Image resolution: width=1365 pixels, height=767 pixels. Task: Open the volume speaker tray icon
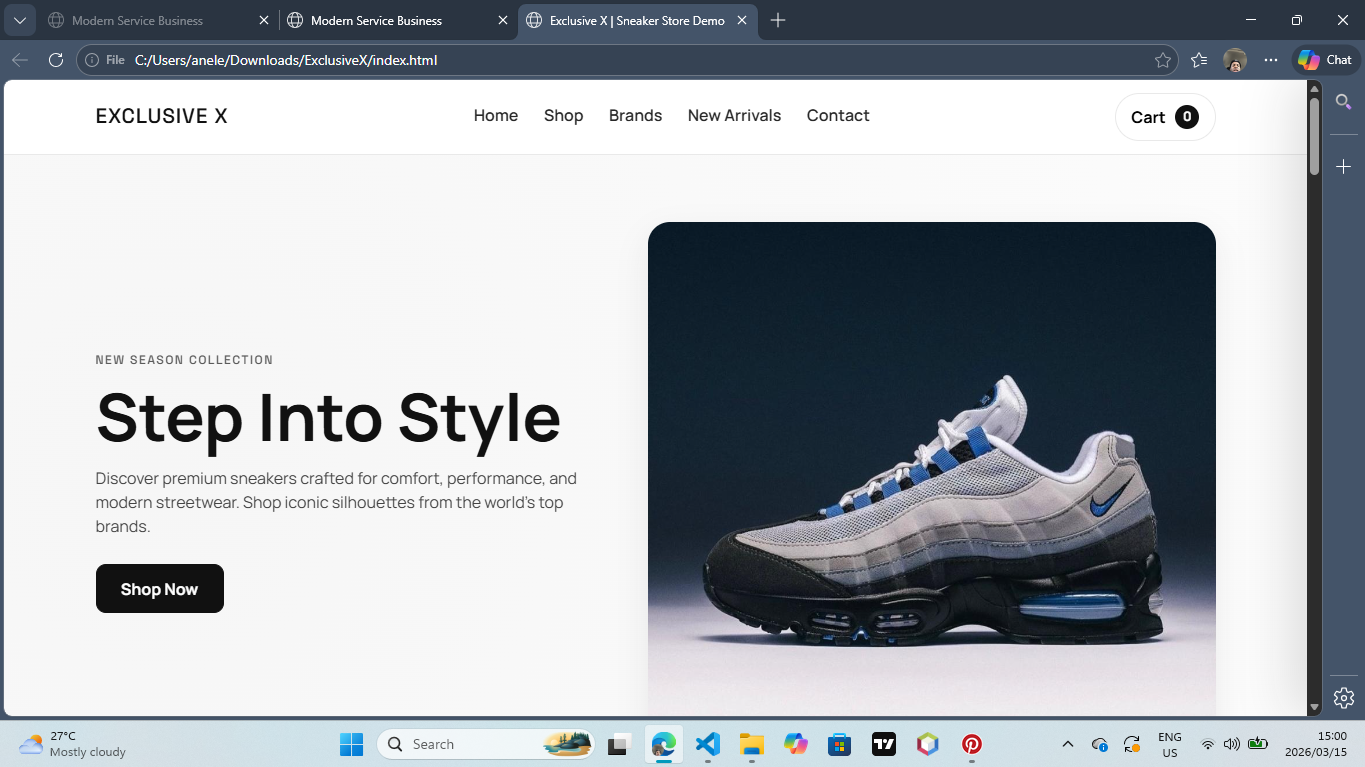(1232, 744)
